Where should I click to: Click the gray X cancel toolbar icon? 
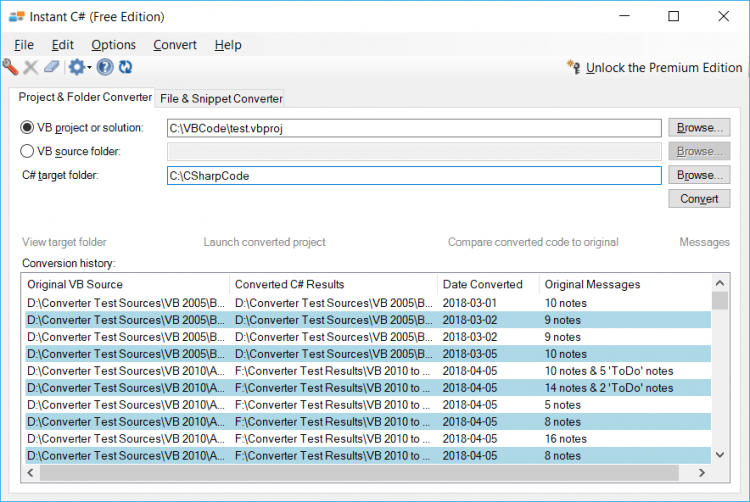31,68
